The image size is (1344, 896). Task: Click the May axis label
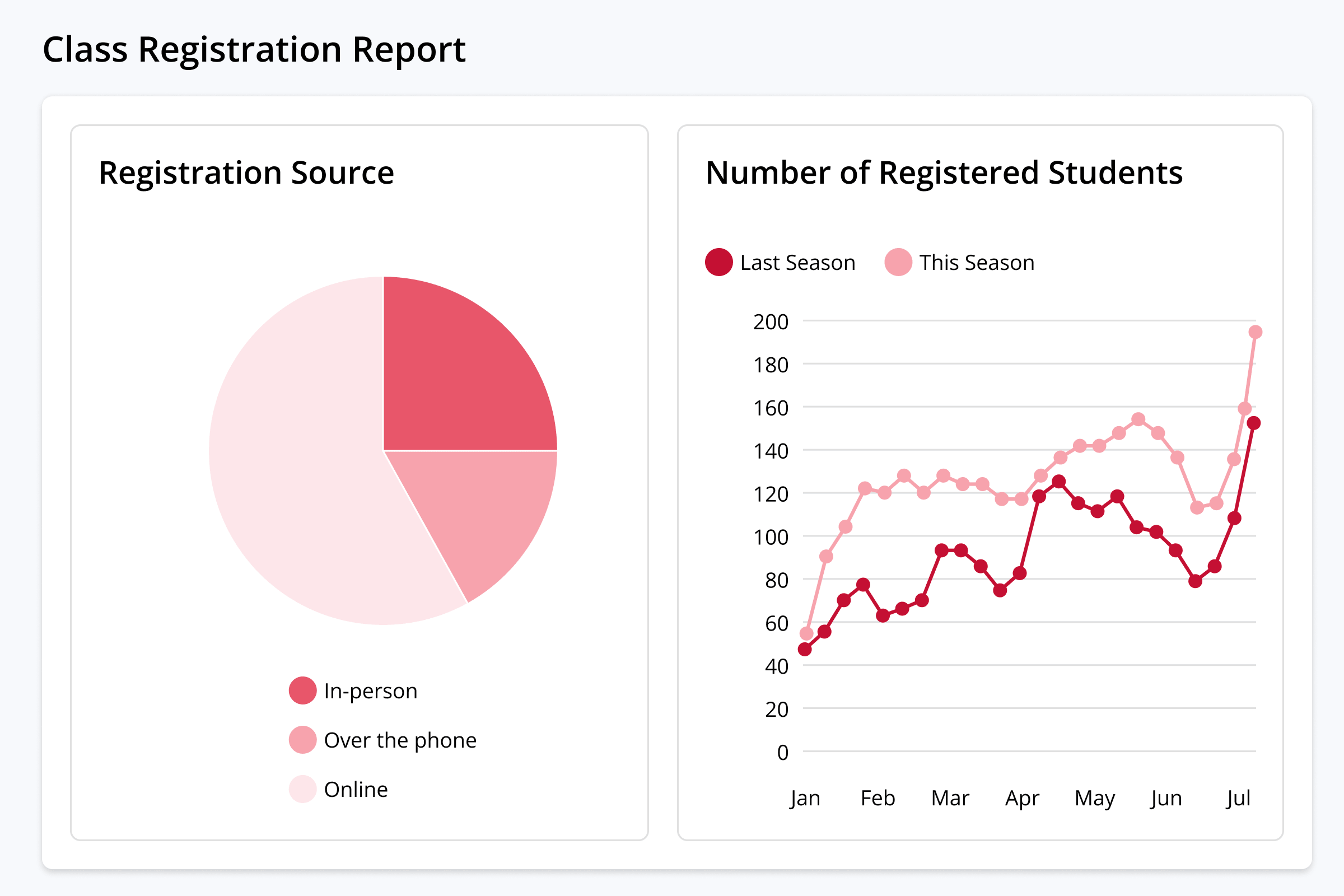(1095, 799)
